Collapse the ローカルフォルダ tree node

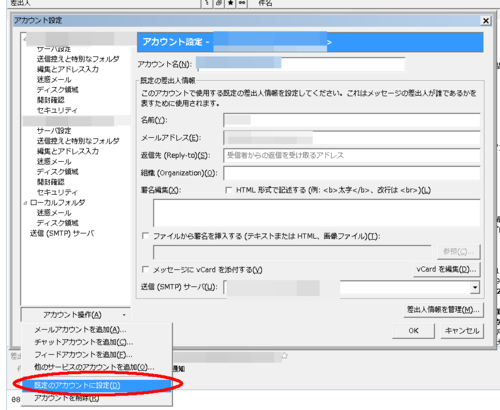pyautogui.click(x=25, y=203)
